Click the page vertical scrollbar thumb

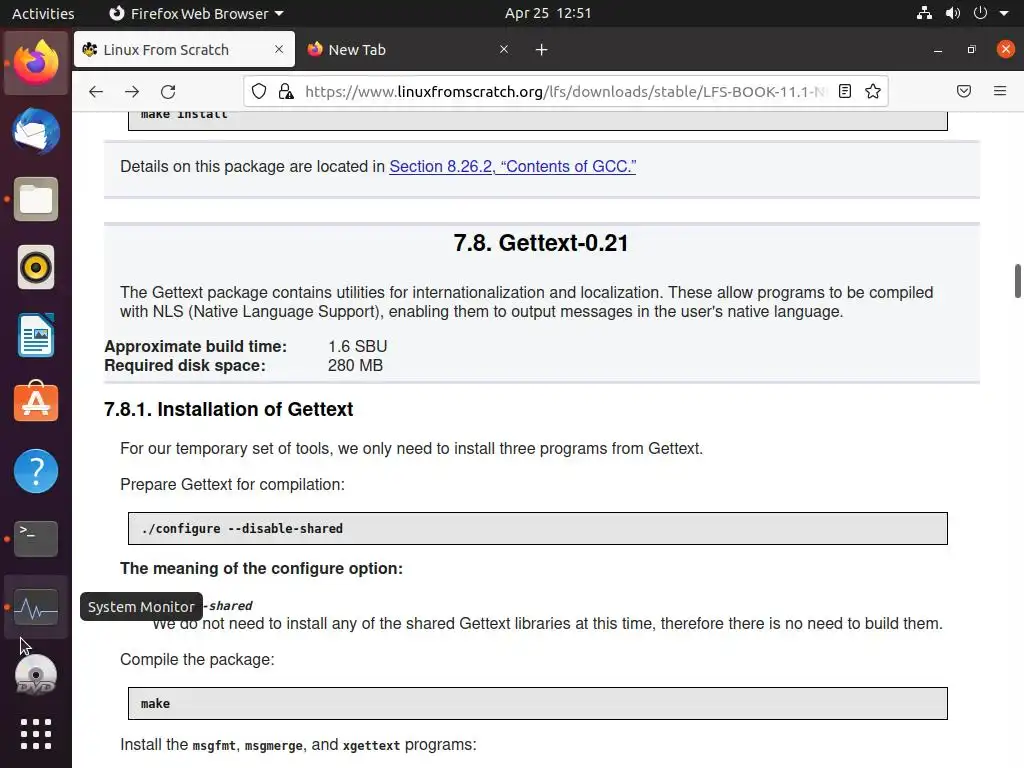tap(1017, 281)
